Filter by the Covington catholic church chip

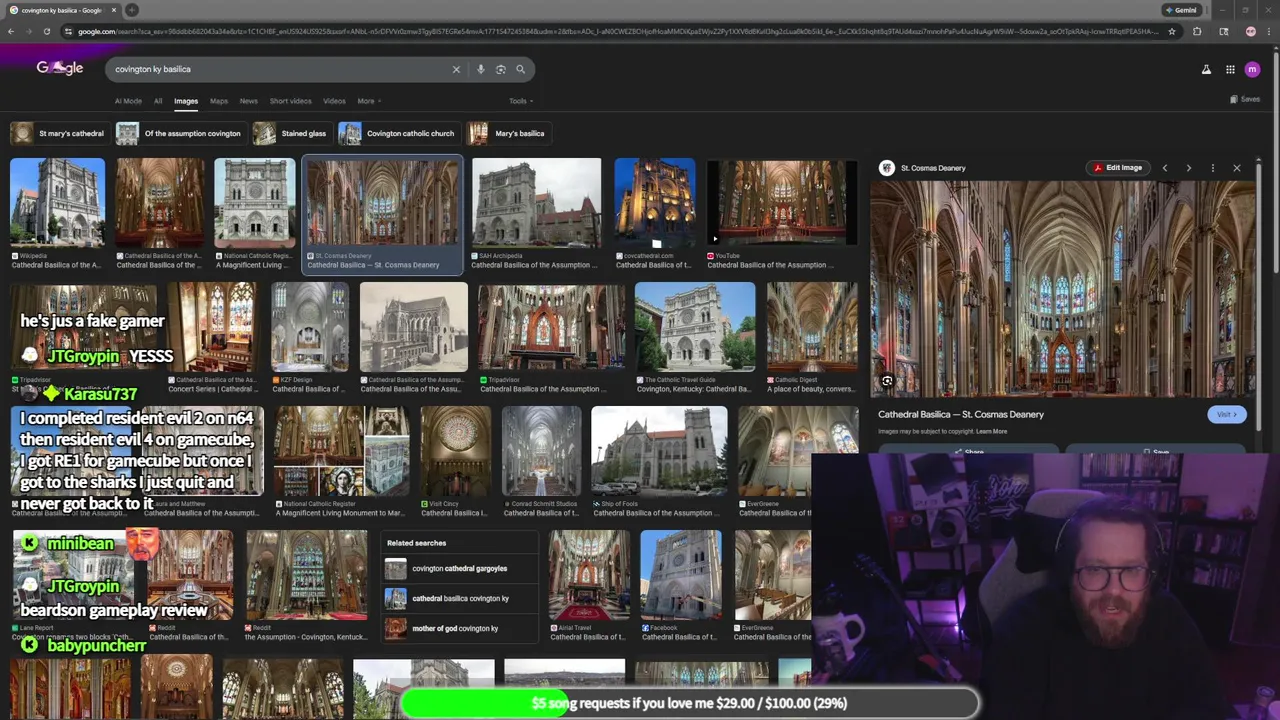(x=398, y=133)
